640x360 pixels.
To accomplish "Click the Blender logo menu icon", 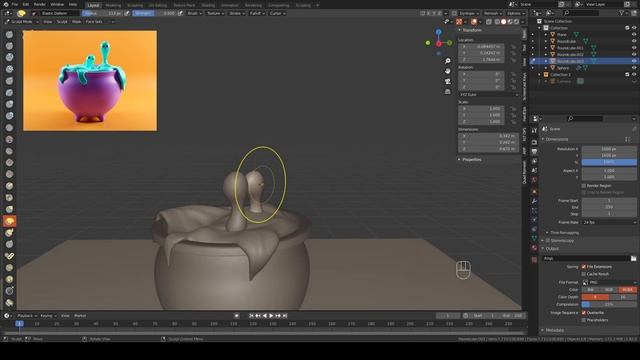I will coord(6,4).
